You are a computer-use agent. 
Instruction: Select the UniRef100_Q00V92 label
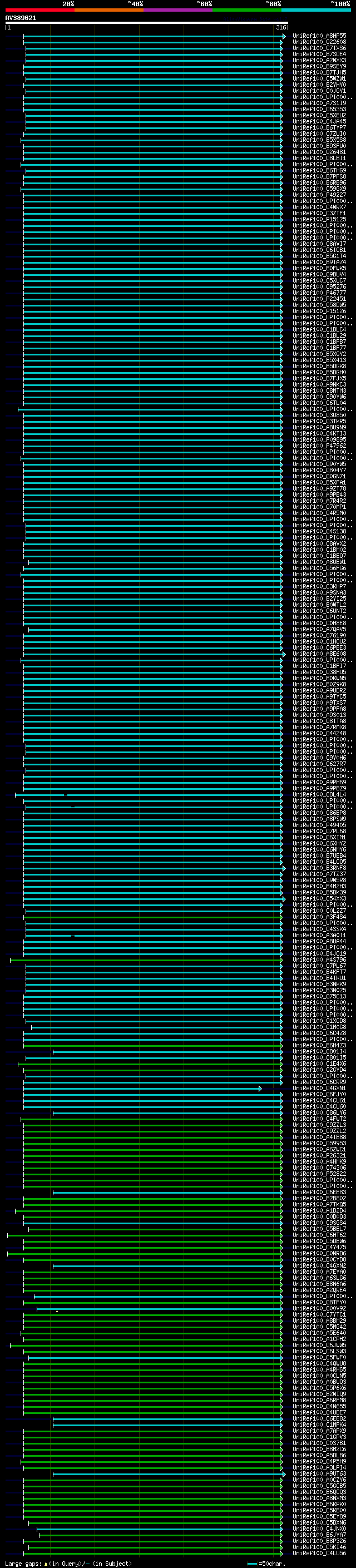click(x=319, y=1309)
